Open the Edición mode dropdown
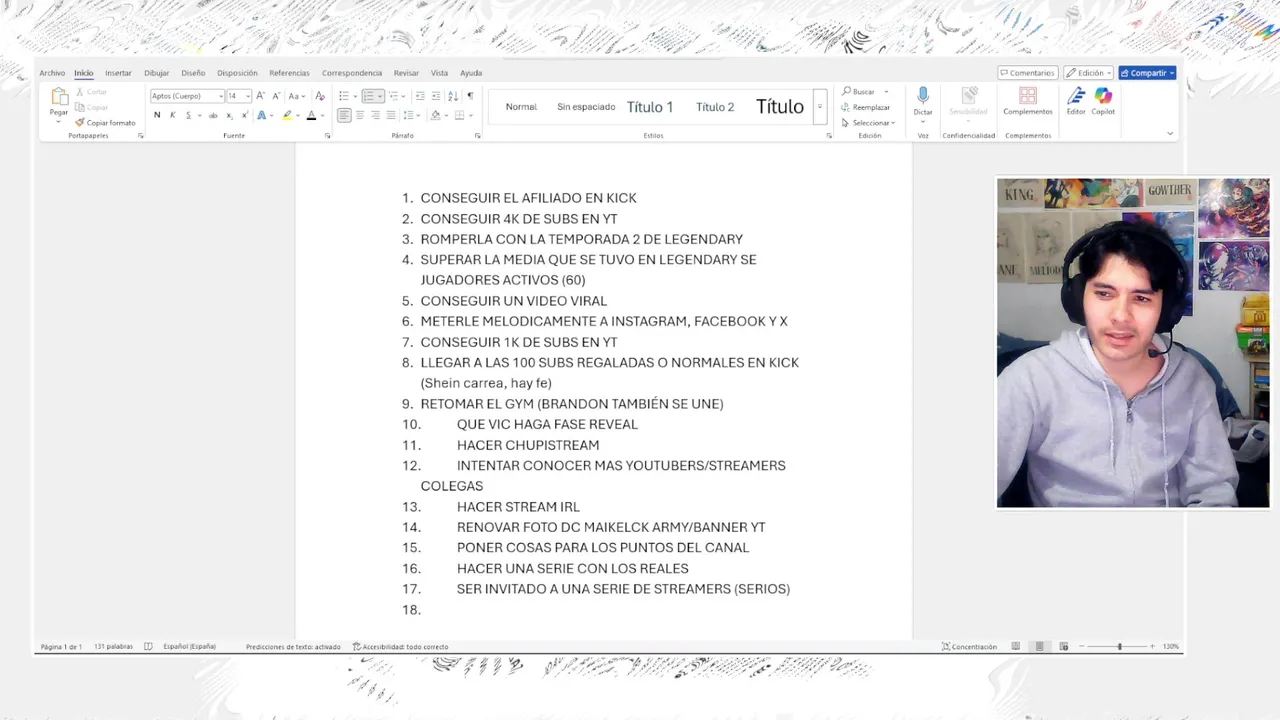This screenshot has height=720, width=1280. (x=1089, y=73)
